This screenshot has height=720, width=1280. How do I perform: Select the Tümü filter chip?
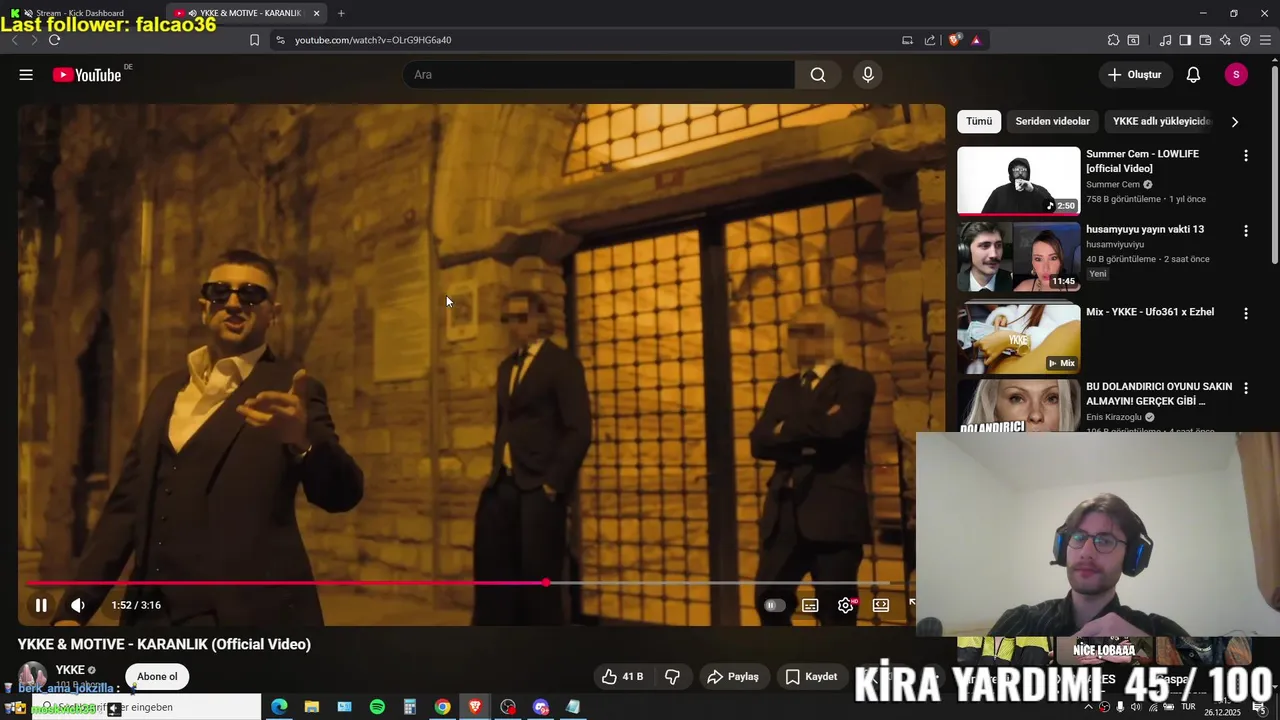click(979, 121)
